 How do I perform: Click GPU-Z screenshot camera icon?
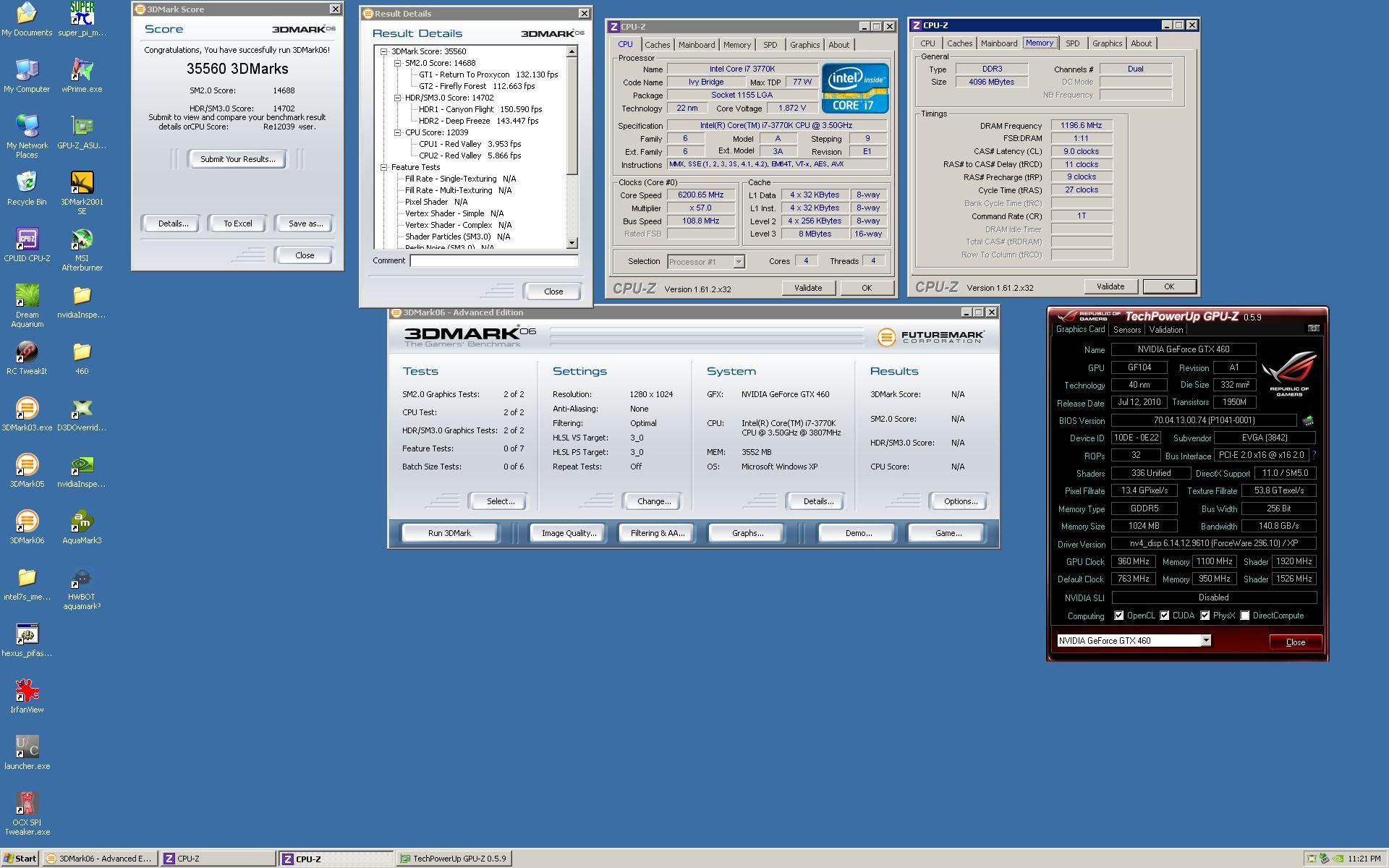tap(1313, 328)
